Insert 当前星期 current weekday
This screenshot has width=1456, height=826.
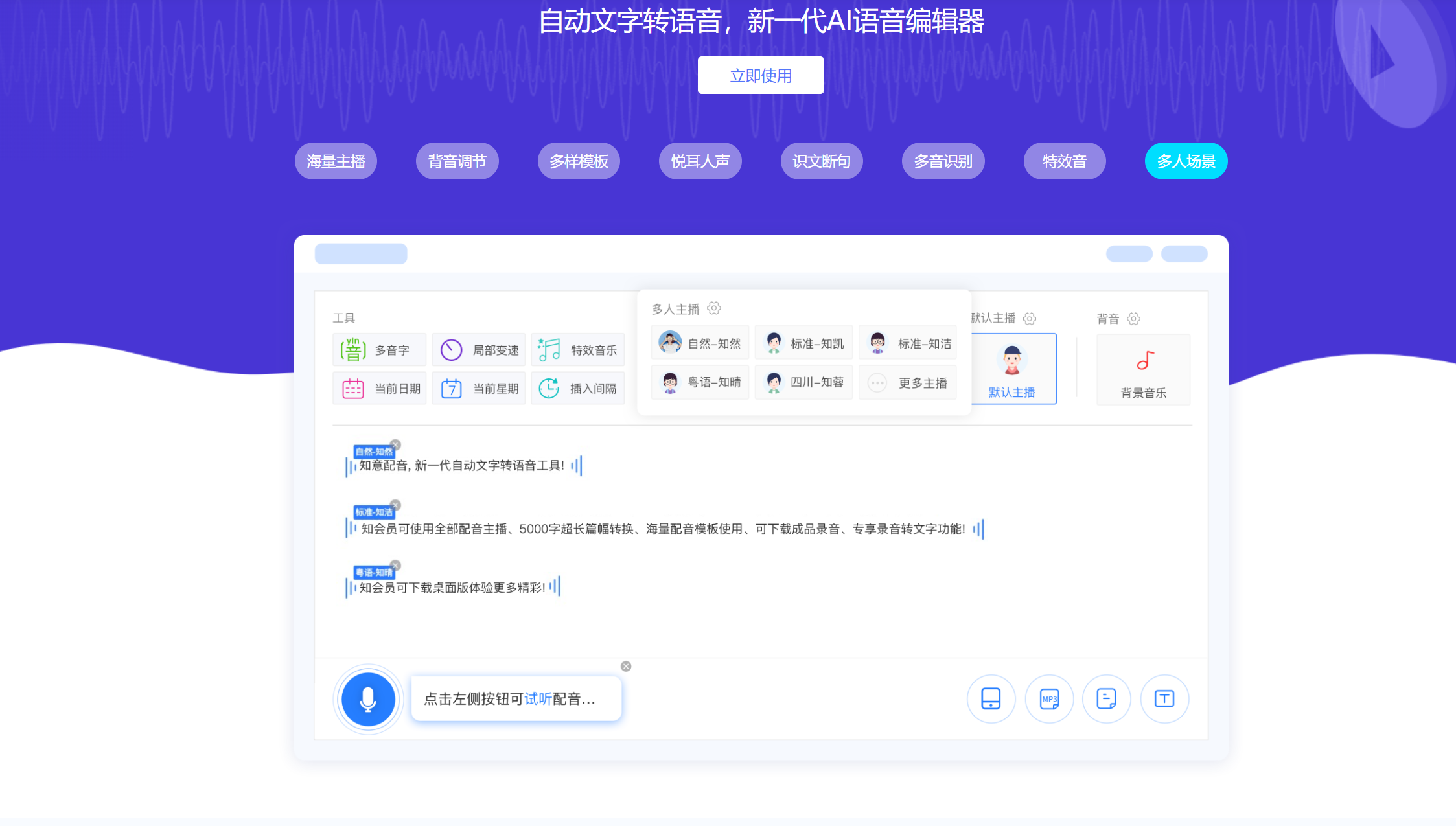click(478, 387)
